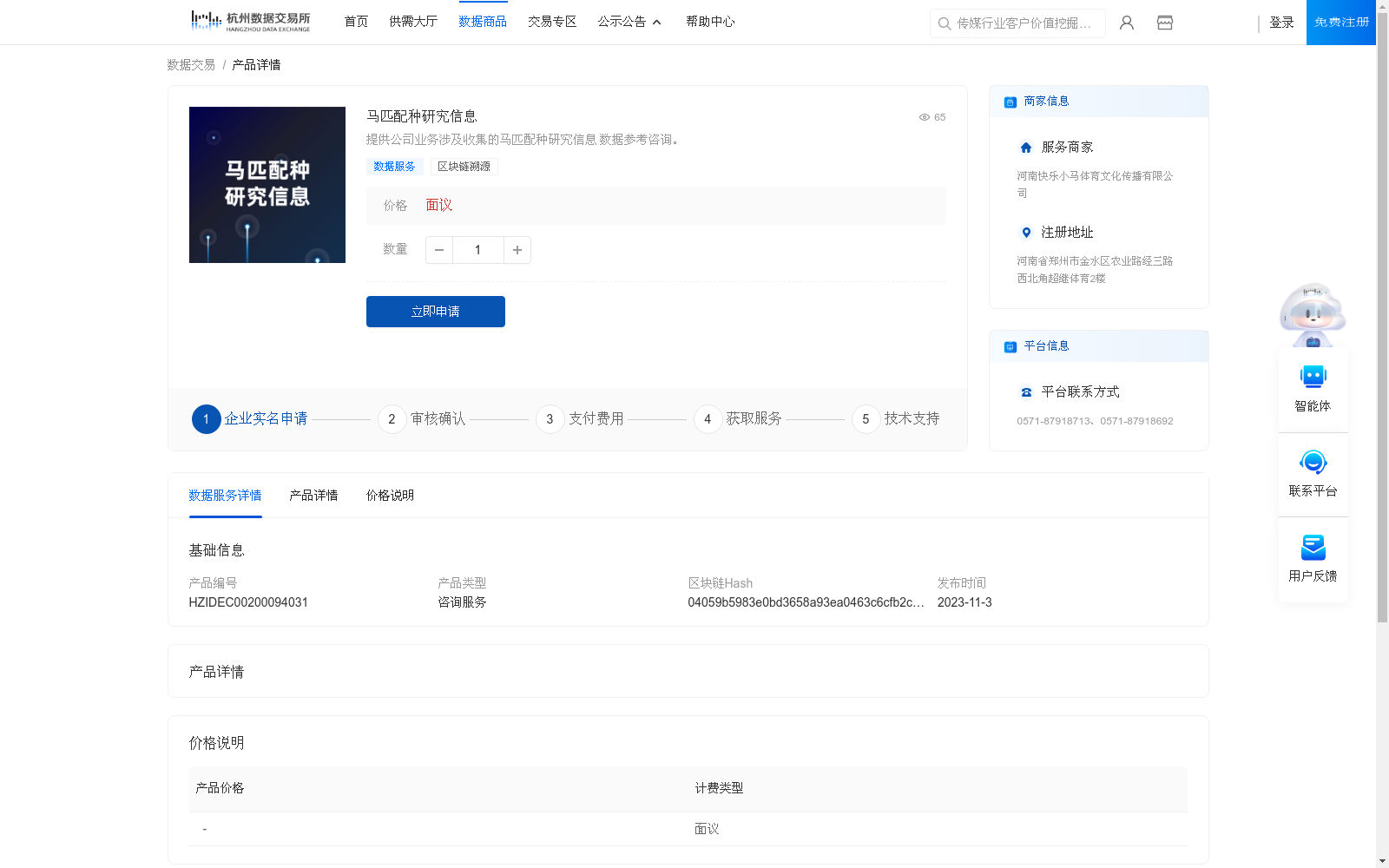Decrease quantity with the minus stepper
The image size is (1389, 868).
pos(438,250)
